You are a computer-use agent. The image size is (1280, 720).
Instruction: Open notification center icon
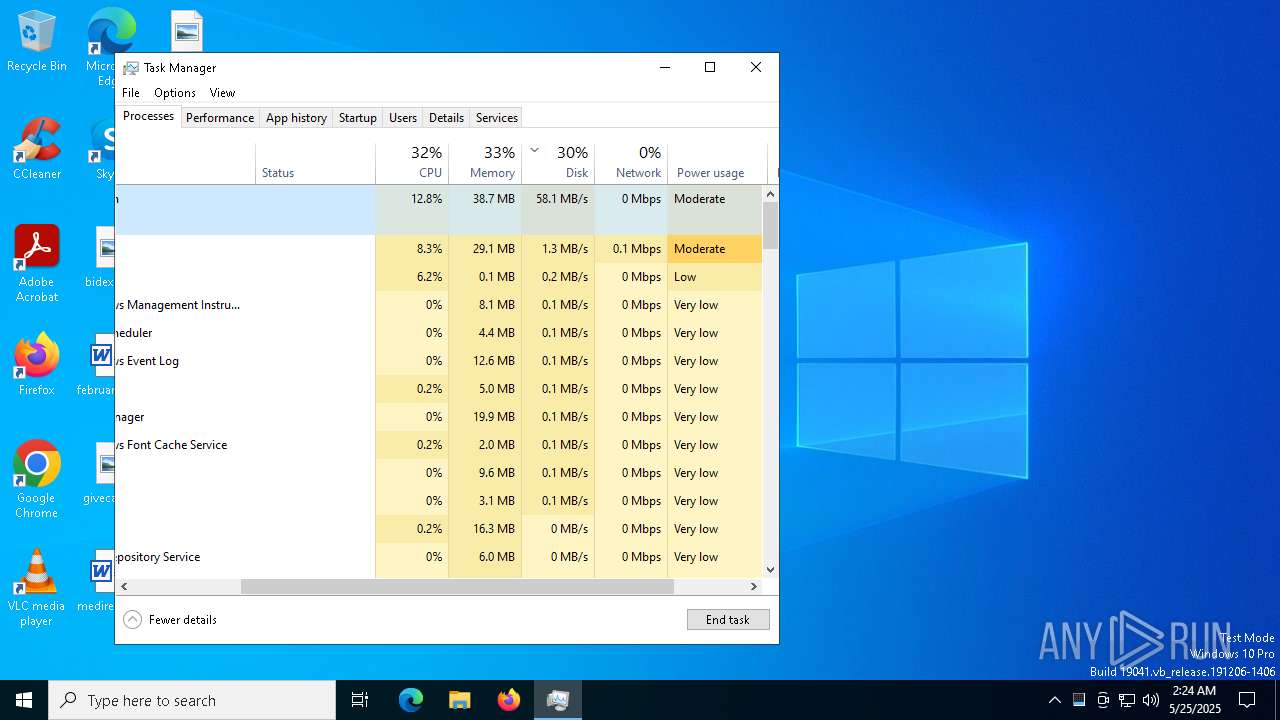[x=1247, y=700]
